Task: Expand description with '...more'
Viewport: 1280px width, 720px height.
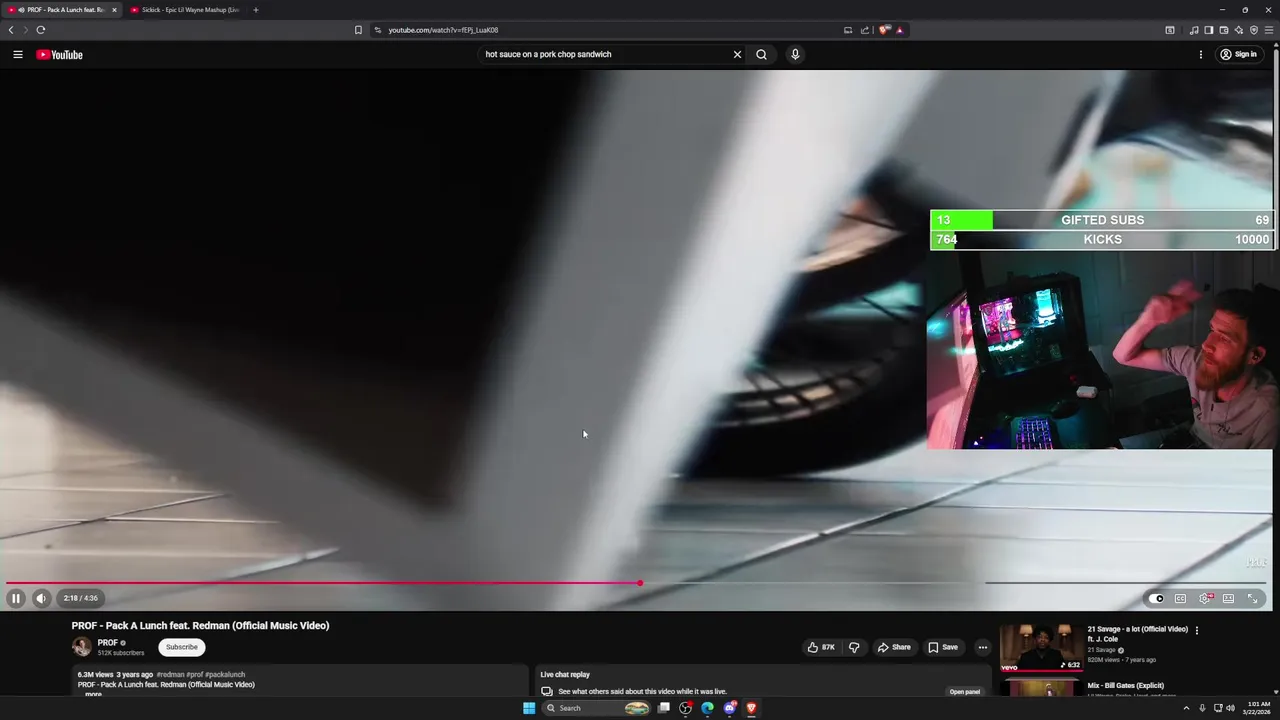Action: 93,694
